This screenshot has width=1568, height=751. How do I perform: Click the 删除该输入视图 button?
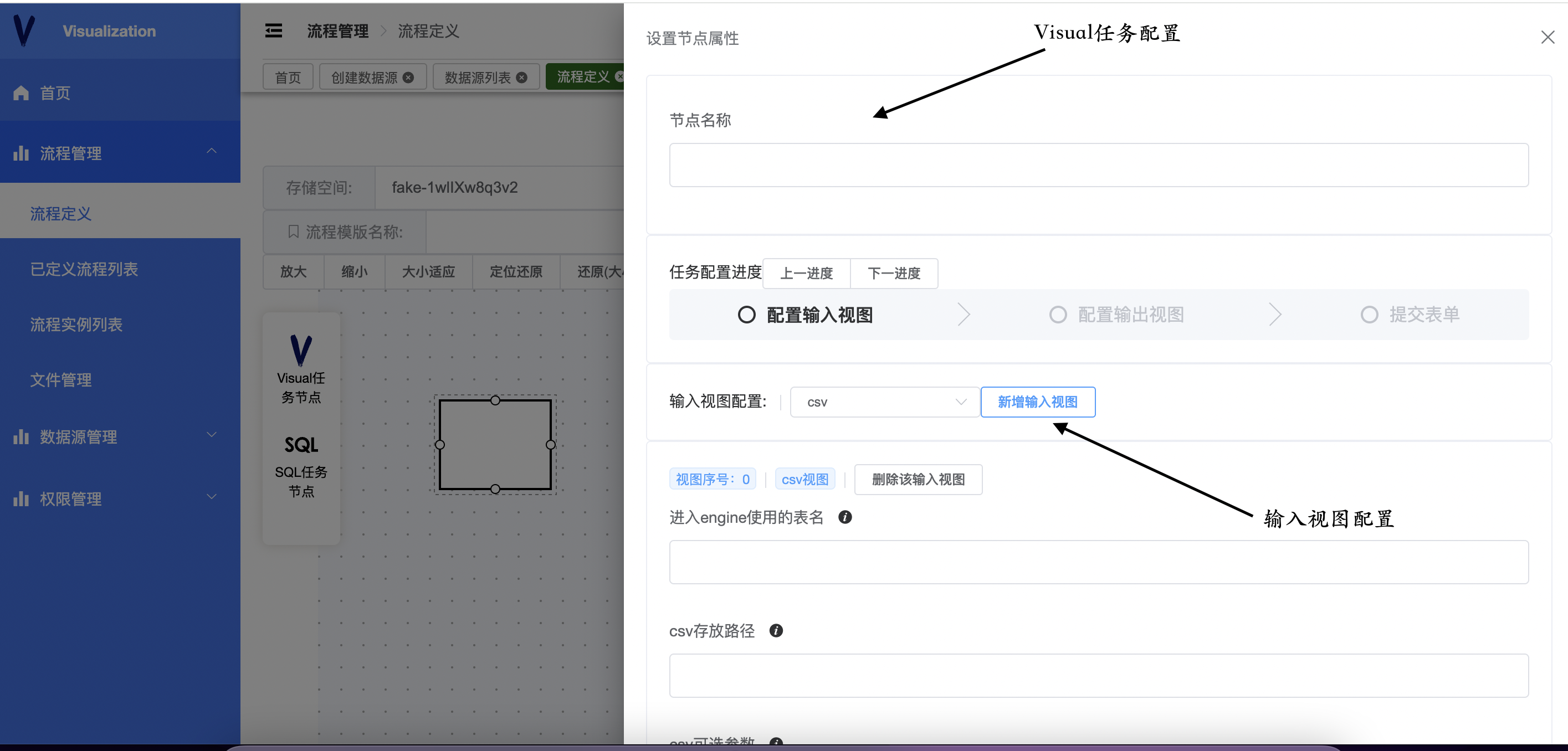[x=919, y=480]
